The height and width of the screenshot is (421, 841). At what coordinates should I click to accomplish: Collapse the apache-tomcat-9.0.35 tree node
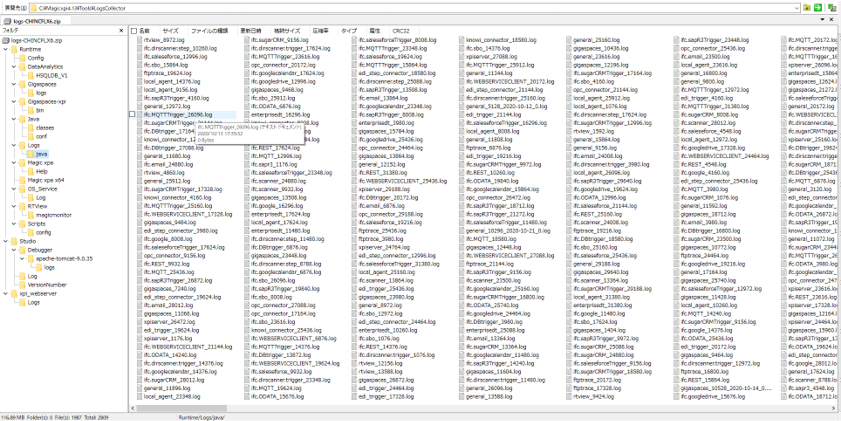22,258
